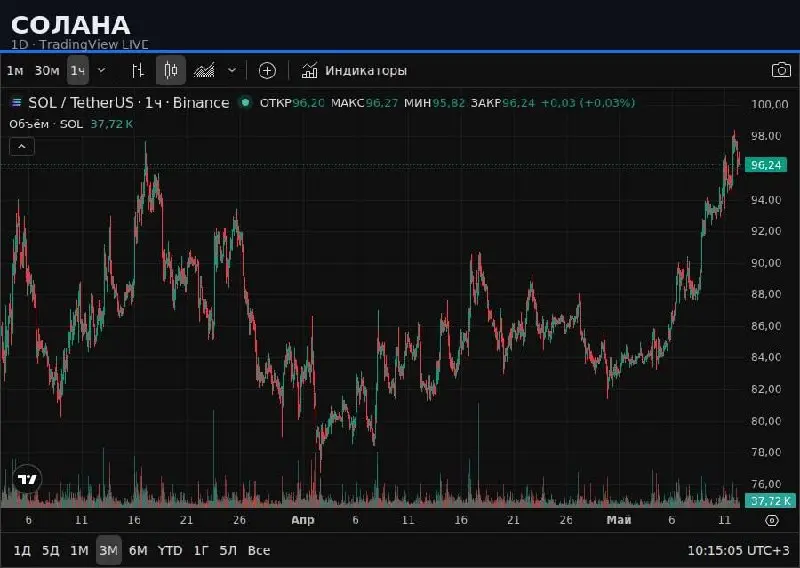
Task: Set range to 1Д
Action: tap(22, 551)
